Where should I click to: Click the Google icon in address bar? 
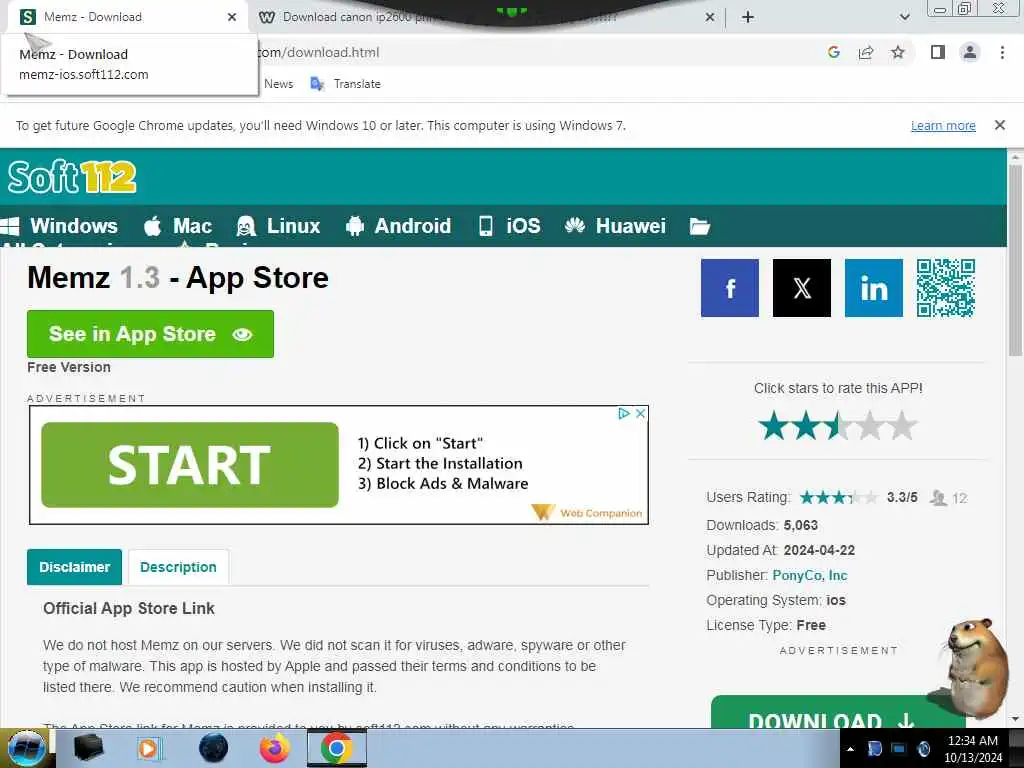(833, 52)
